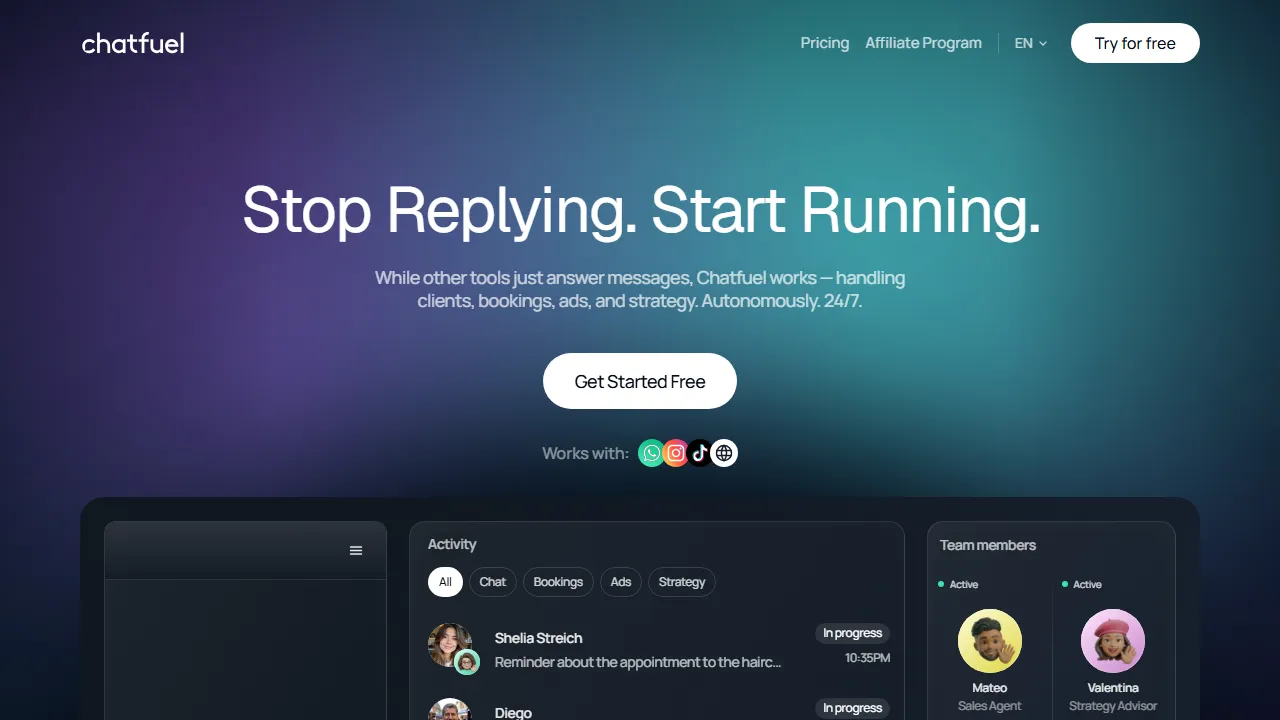This screenshot has width=1280, height=720.
Task: Click In progress badge for Shelia Streich
Action: coord(853,633)
